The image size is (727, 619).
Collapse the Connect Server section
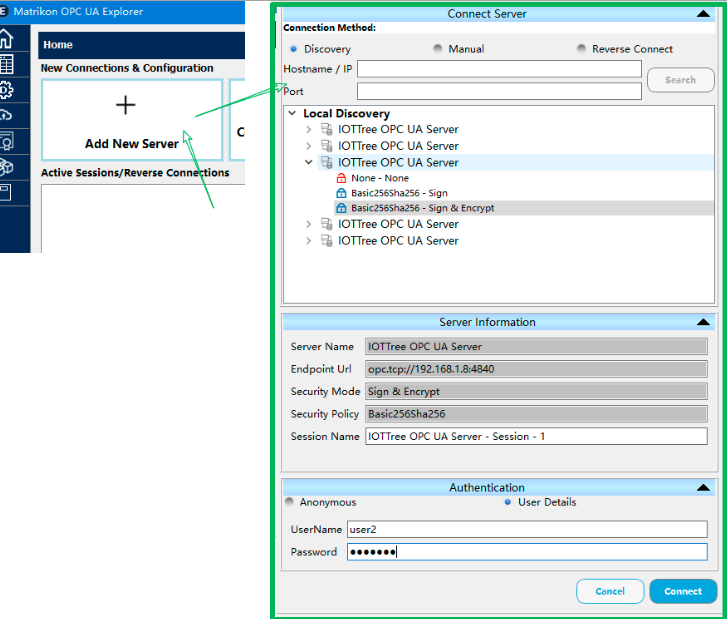coord(703,14)
